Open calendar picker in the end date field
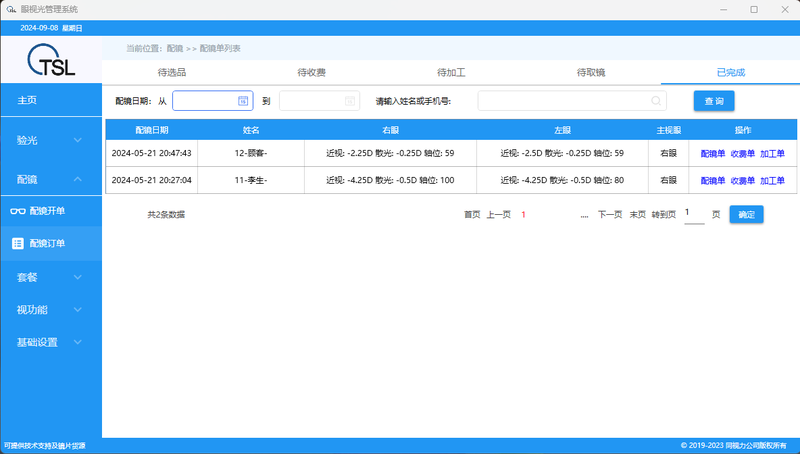 coord(349,101)
